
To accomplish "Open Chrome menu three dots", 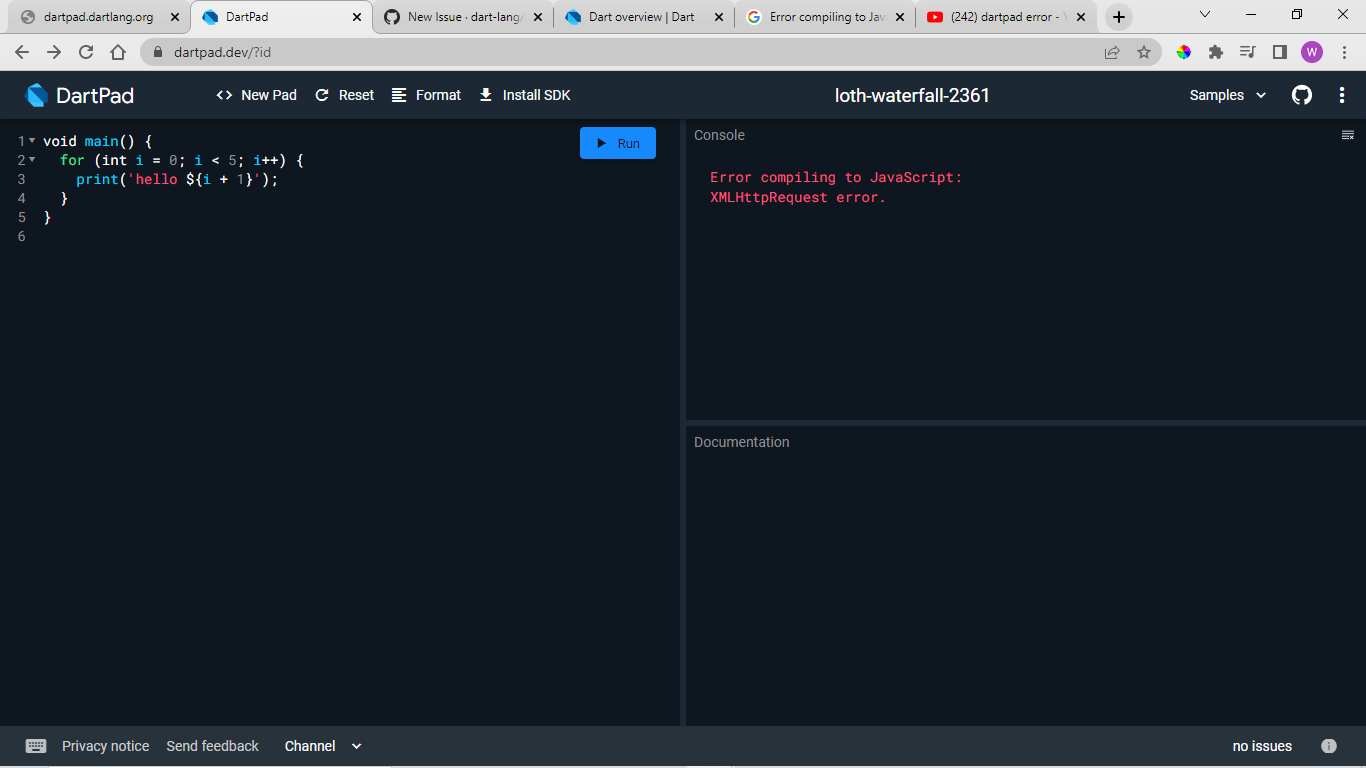I will point(1343,52).
